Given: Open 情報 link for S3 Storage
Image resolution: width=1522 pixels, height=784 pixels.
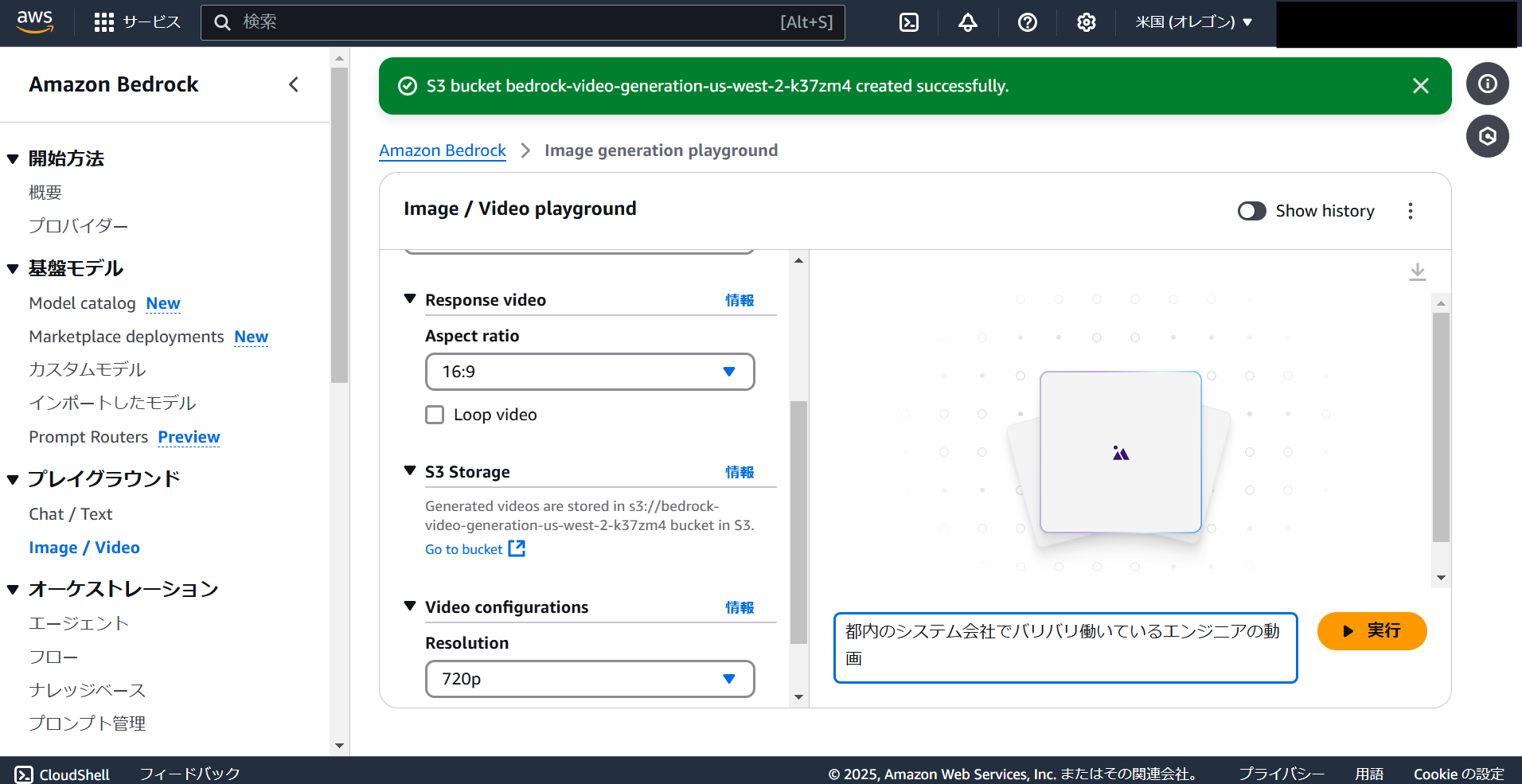Looking at the screenshot, I should tap(740, 472).
